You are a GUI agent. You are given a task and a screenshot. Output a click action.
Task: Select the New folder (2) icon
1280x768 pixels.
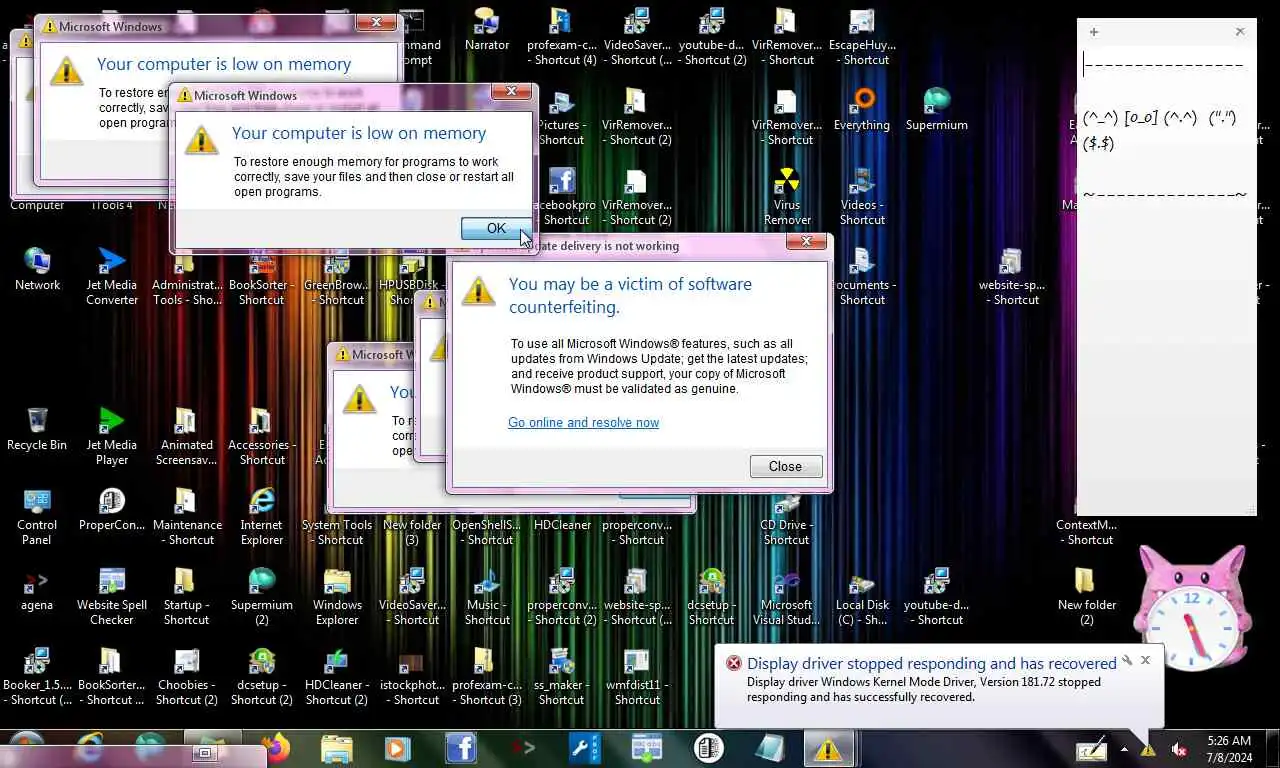[x=1087, y=597]
